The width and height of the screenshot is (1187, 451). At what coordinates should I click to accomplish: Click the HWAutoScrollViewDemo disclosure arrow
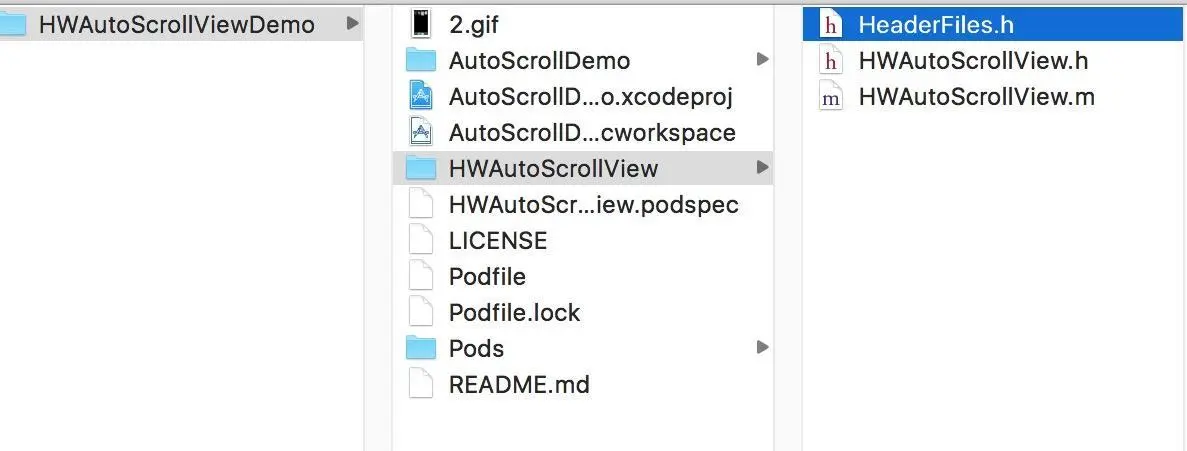352,23
